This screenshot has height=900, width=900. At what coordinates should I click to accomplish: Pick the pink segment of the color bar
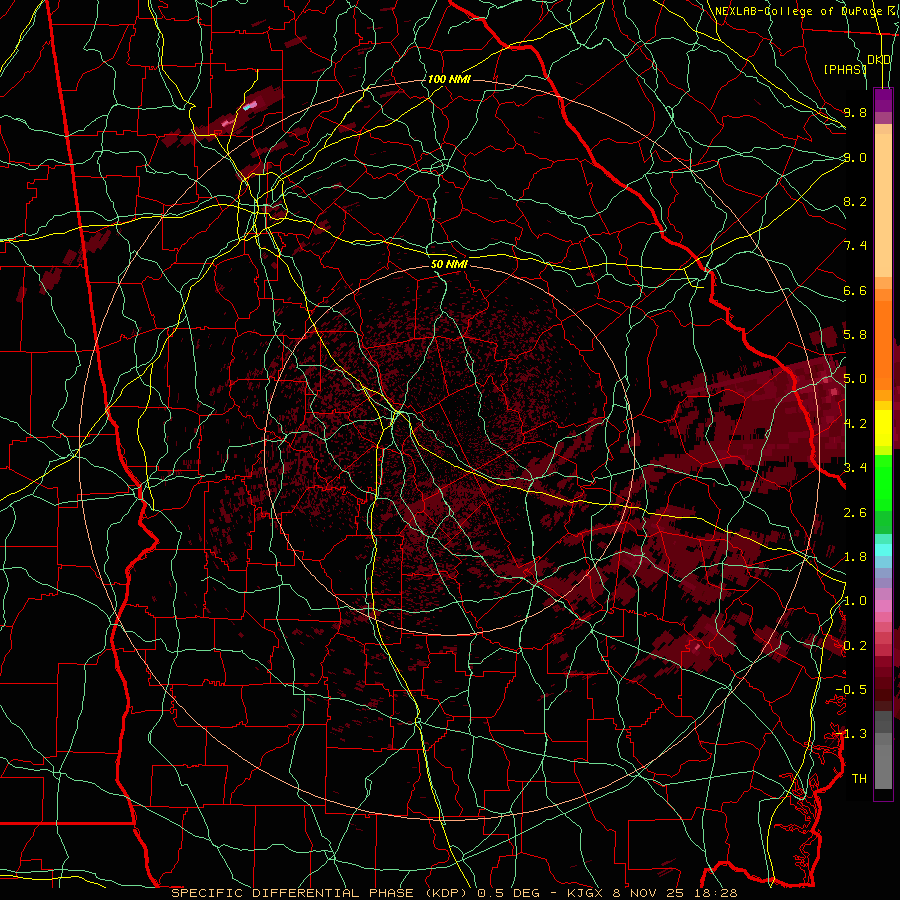pos(883,606)
